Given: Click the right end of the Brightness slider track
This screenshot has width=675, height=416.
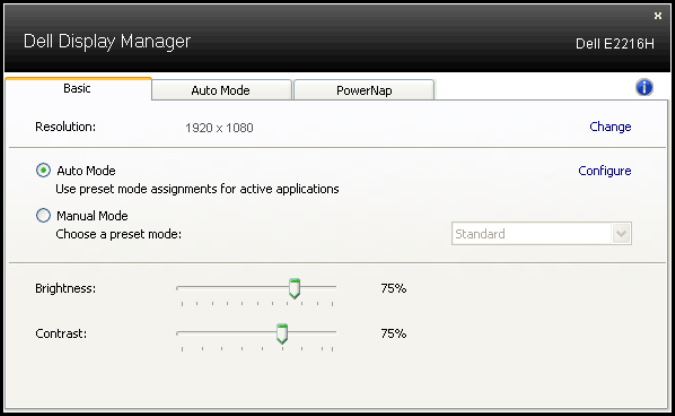Looking at the screenshot, I should tap(335, 287).
